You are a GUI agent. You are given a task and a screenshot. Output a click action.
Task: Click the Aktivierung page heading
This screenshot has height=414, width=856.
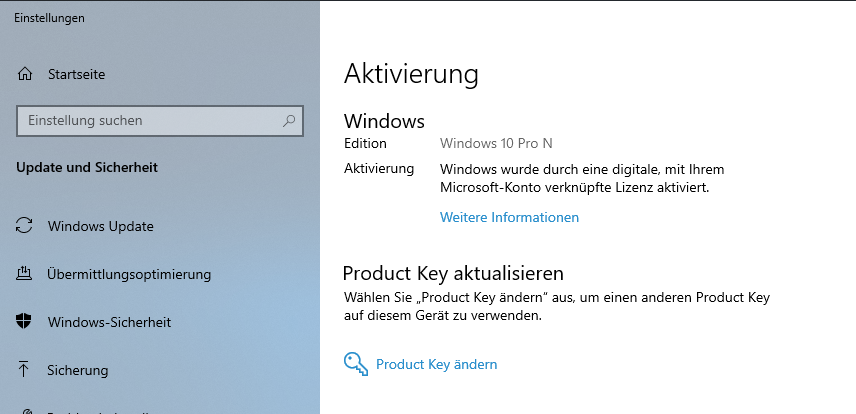point(411,74)
